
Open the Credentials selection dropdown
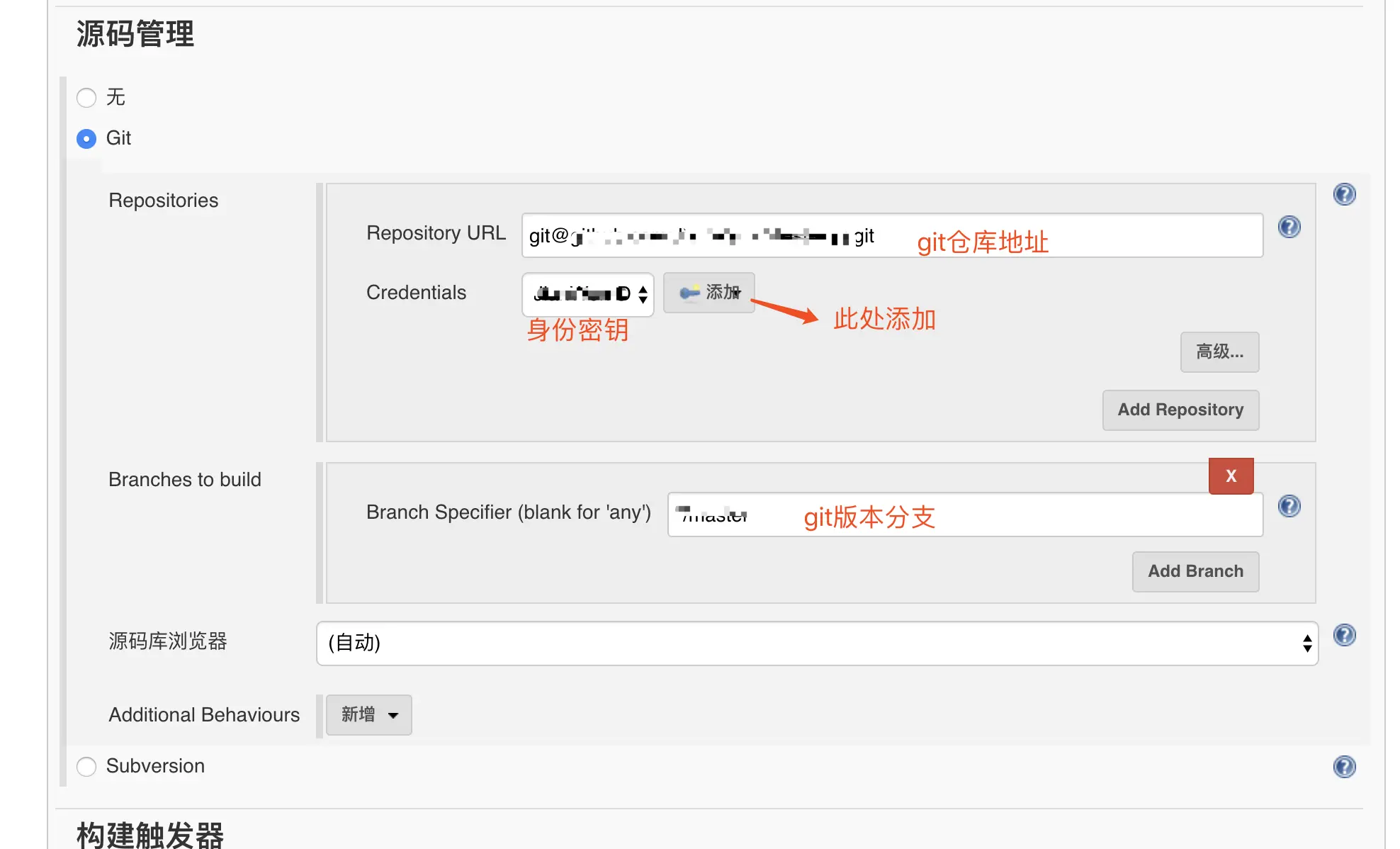587,294
